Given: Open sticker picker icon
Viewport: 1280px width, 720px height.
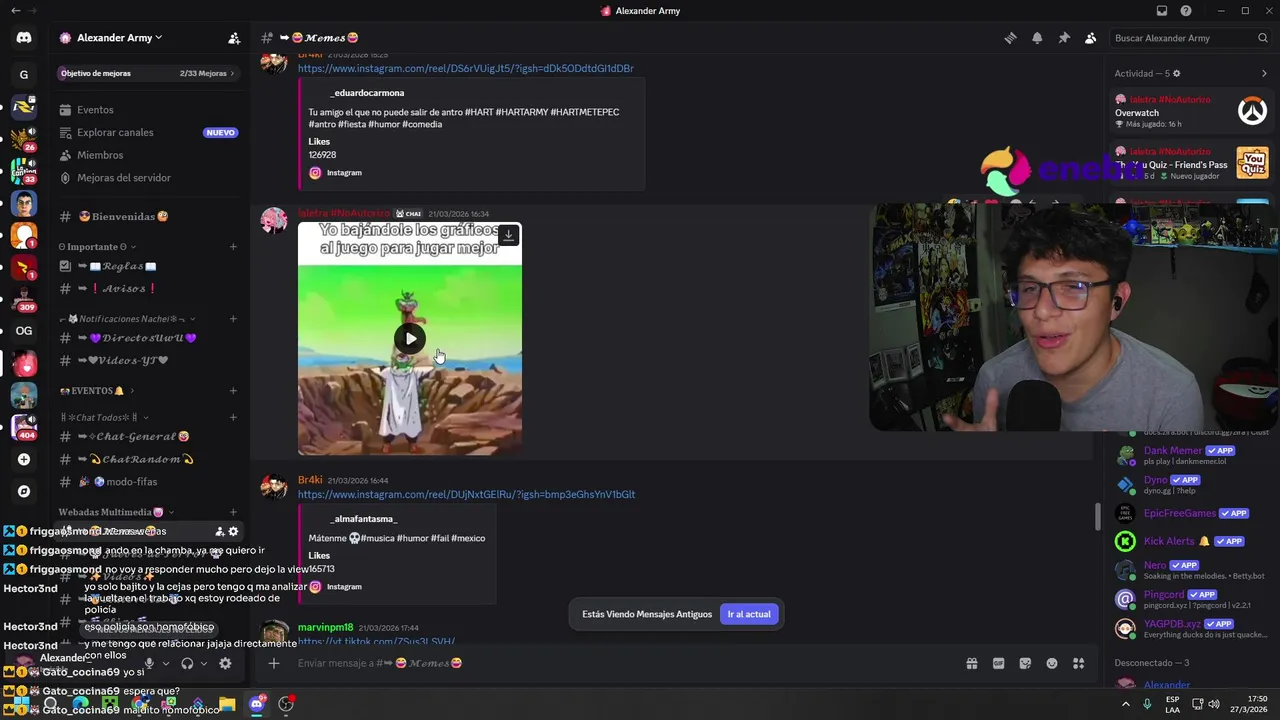Looking at the screenshot, I should (1025, 663).
